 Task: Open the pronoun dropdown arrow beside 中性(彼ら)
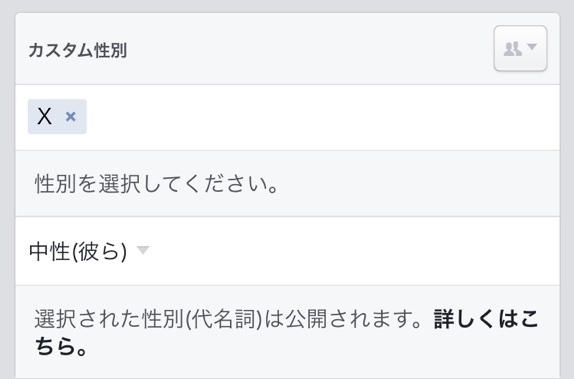(x=143, y=250)
